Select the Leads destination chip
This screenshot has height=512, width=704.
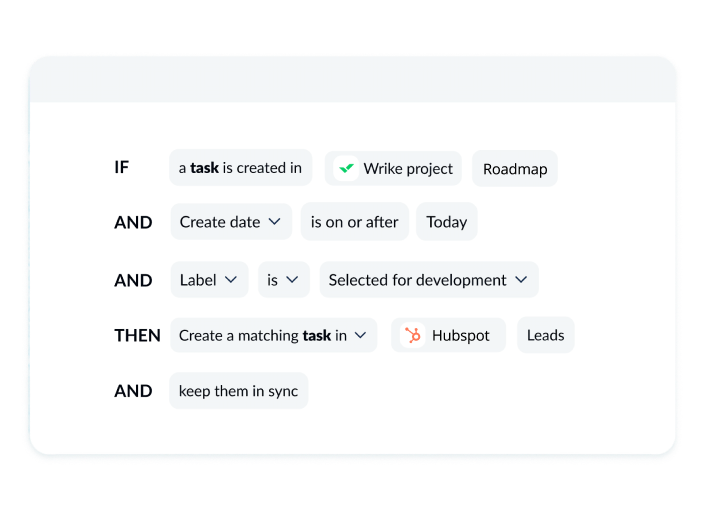coord(546,335)
